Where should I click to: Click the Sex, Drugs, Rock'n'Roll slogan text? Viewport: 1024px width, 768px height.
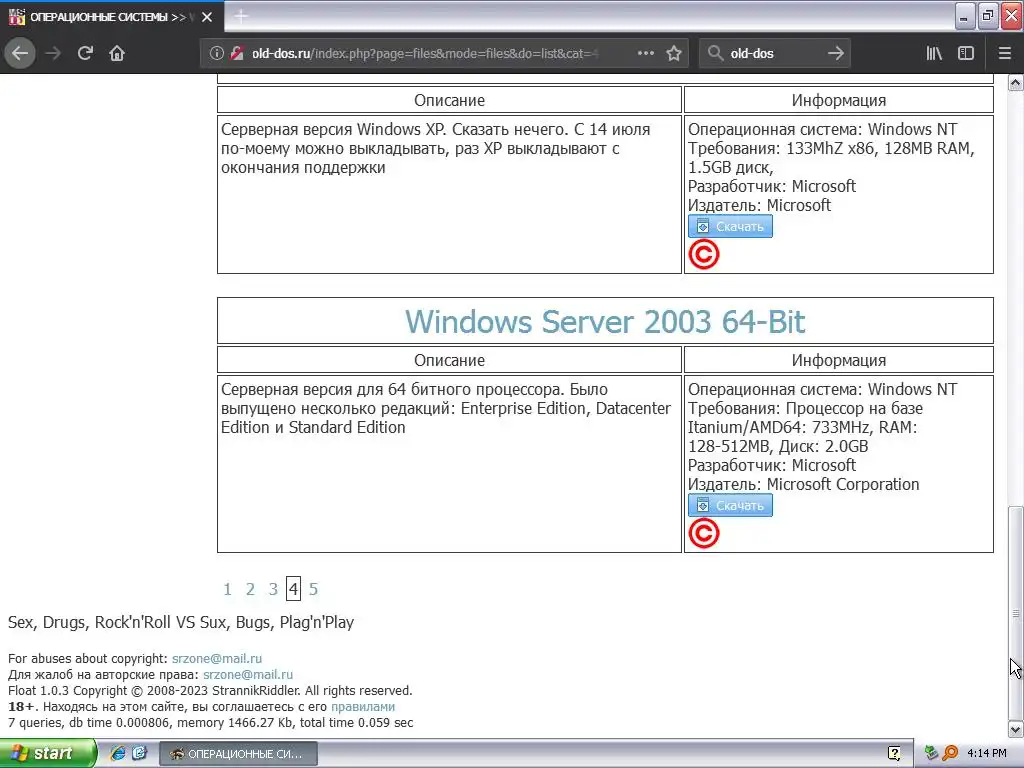coord(181,622)
